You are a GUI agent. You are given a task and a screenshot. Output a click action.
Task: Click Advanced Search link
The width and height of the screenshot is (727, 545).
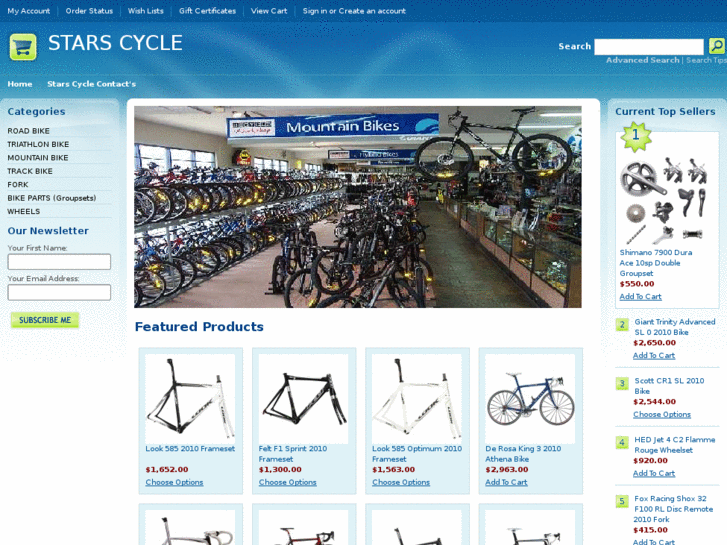click(642, 60)
